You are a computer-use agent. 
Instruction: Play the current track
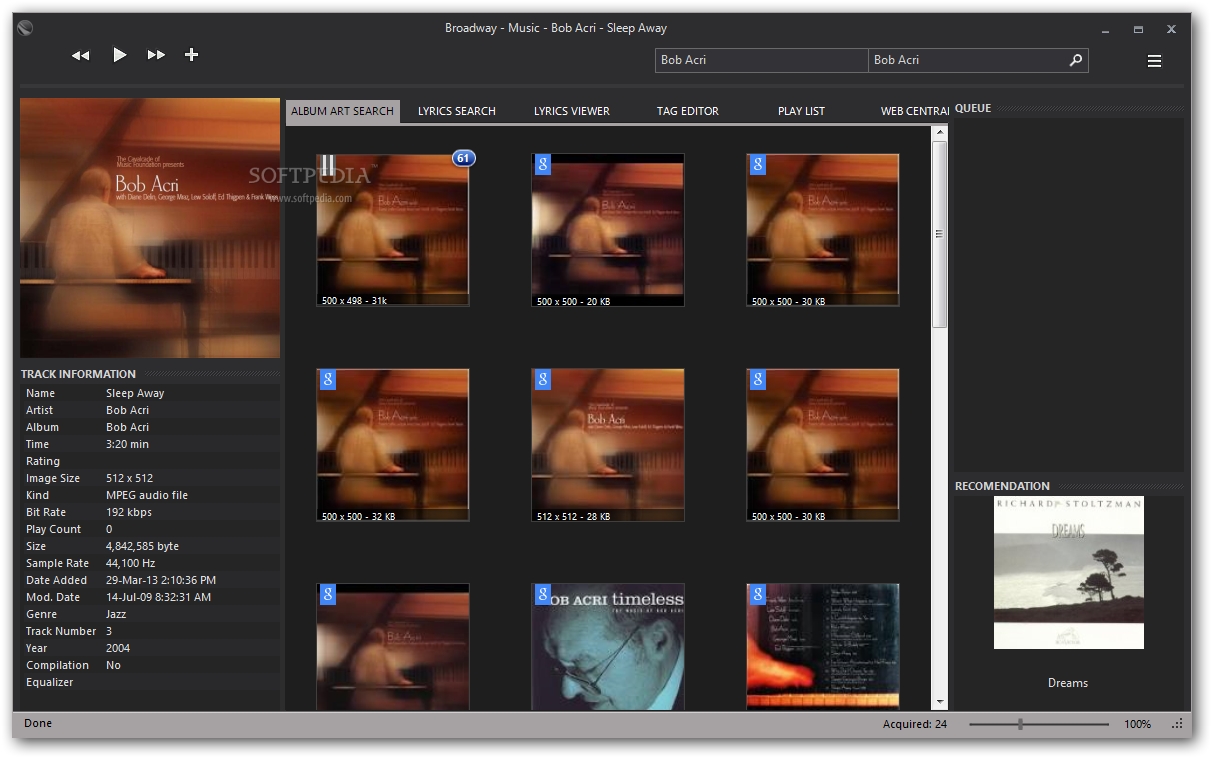pos(119,55)
